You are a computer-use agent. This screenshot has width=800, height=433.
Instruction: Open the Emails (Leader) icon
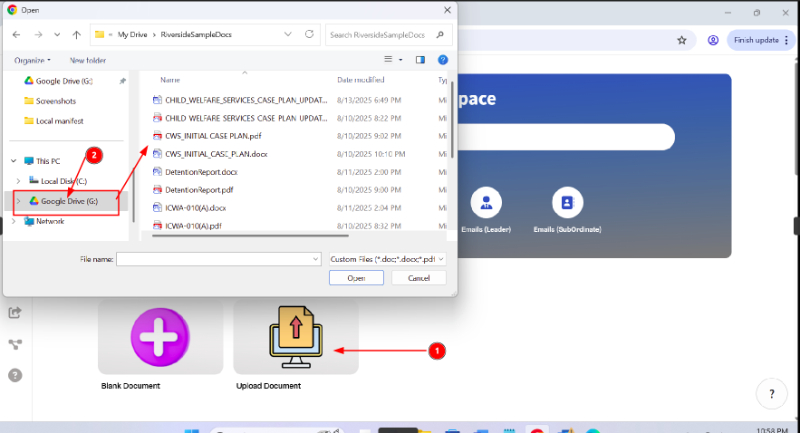tap(486, 204)
